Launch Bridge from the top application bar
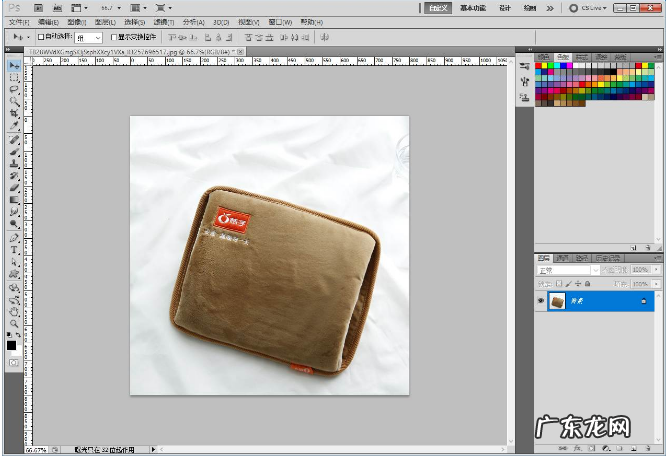The image size is (669, 456). 37,7
